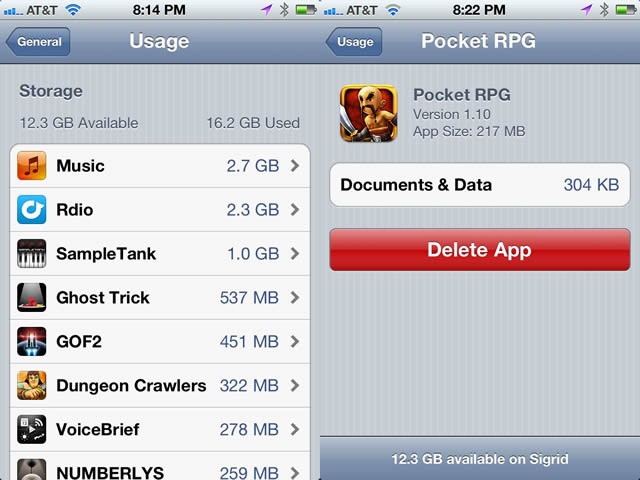The image size is (640, 480).
Task: Go back with the General button
Action: (x=38, y=42)
